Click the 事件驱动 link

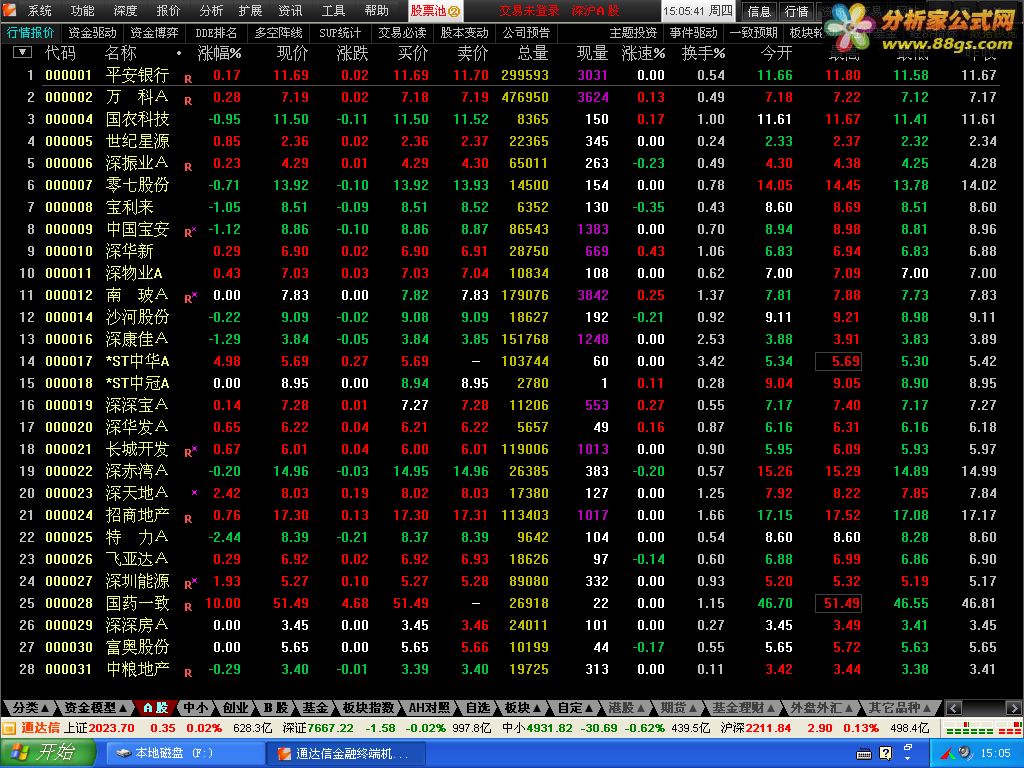693,33
